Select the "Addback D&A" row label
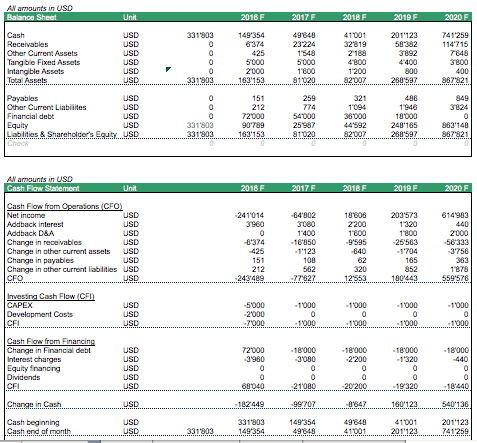477x443 pixels. pos(30,233)
